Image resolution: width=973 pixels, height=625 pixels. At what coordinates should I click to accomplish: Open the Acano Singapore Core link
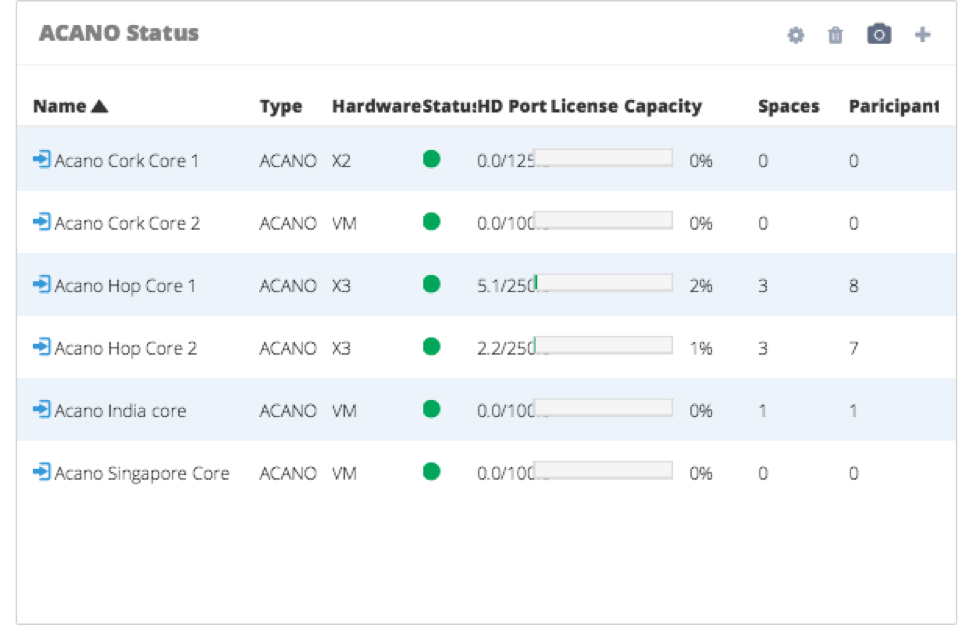[142, 474]
